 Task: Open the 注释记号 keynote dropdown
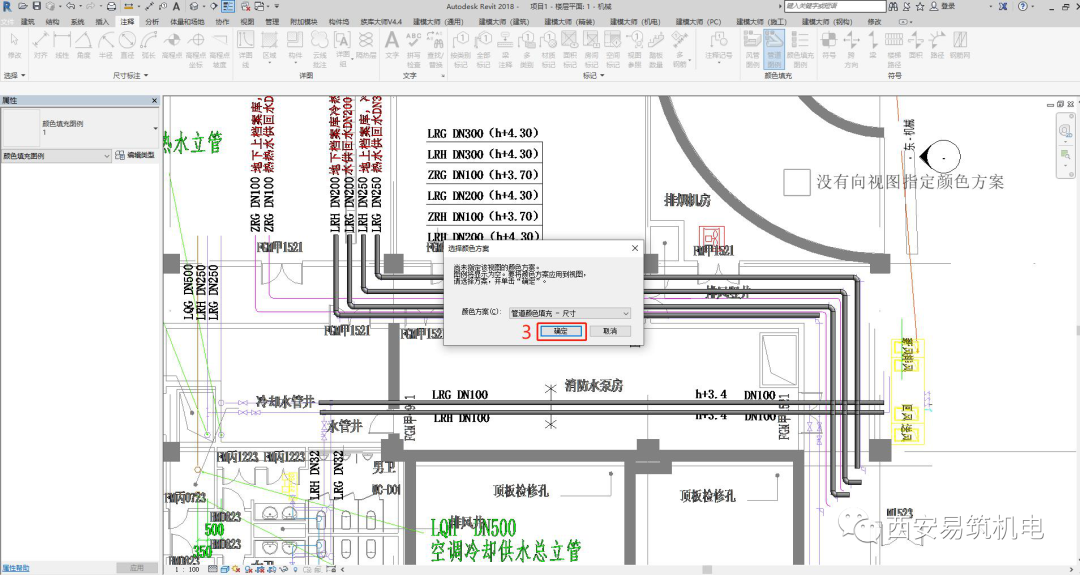(x=718, y=47)
